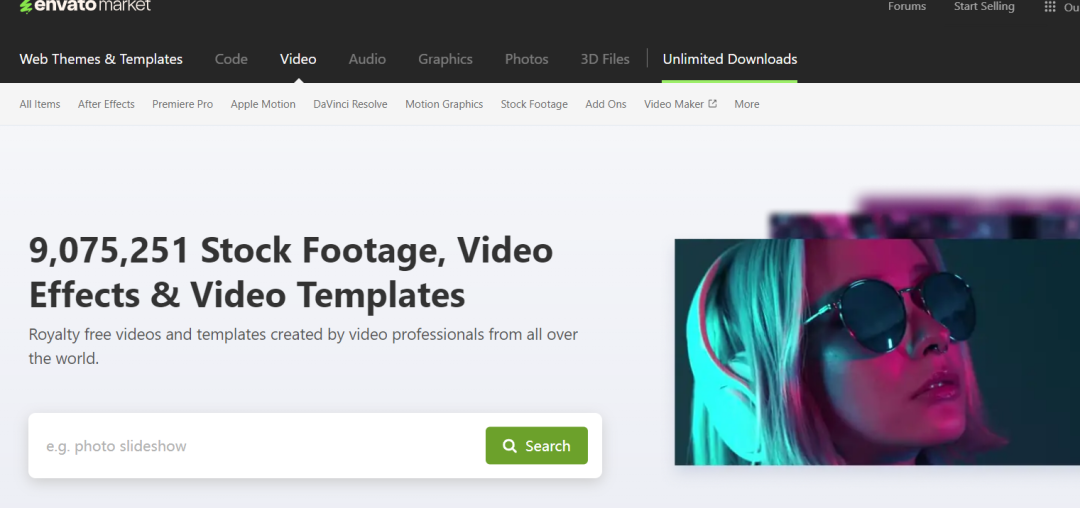Switch to the Code category
1080x508 pixels.
[231, 59]
